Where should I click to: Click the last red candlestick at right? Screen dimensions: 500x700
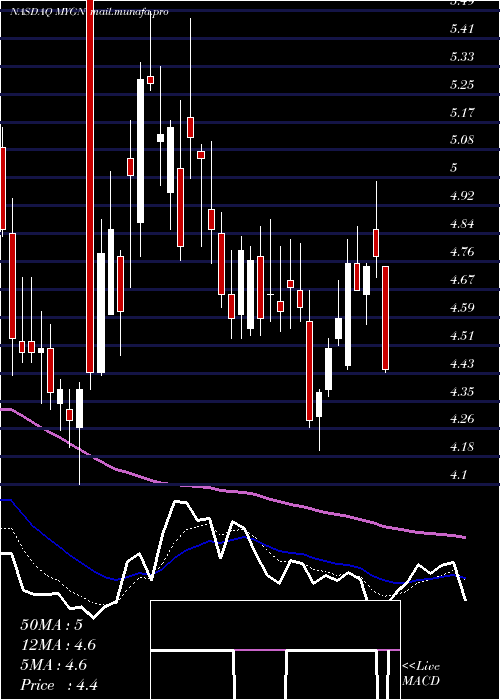(x=385, y=318)
